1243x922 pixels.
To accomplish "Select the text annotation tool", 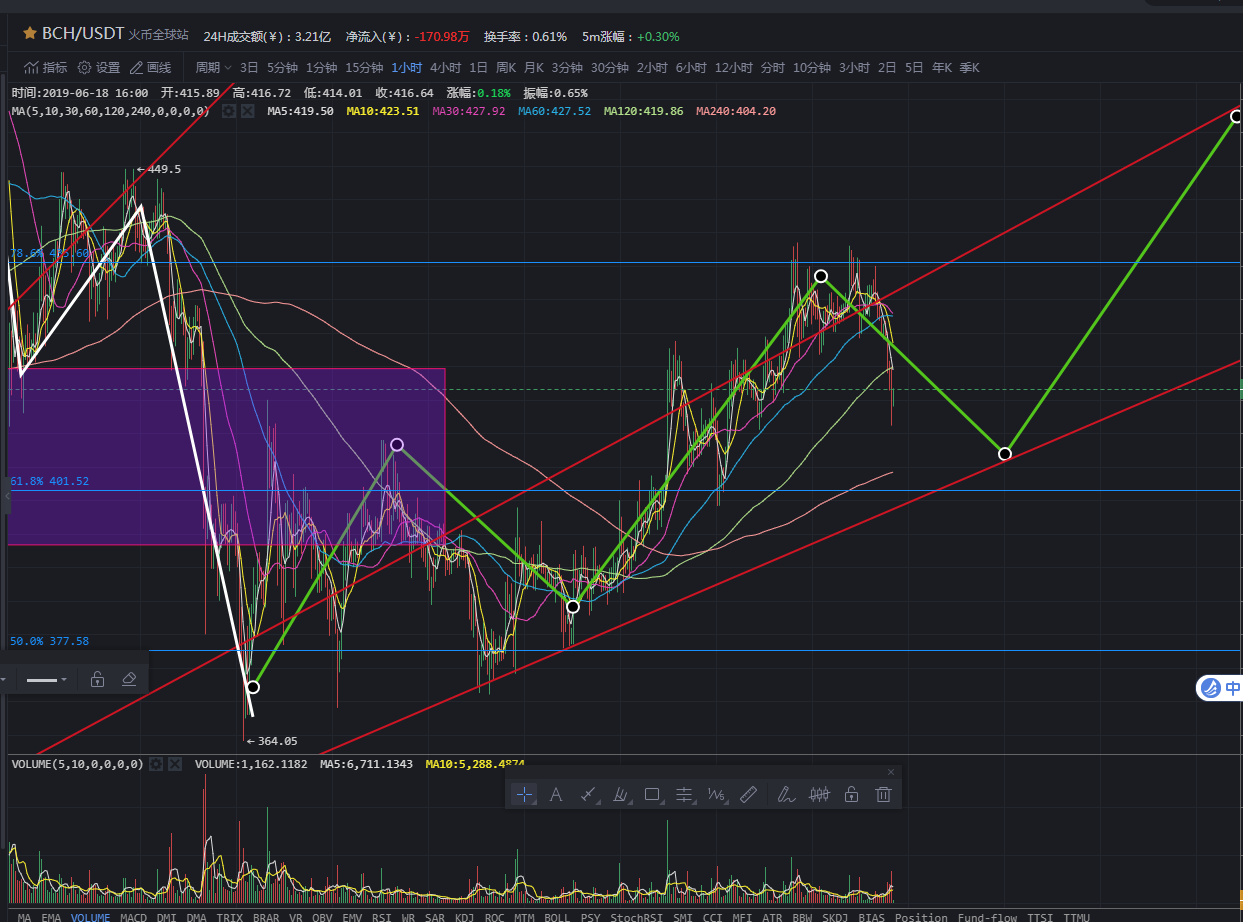I will click(x=556, y=795).
